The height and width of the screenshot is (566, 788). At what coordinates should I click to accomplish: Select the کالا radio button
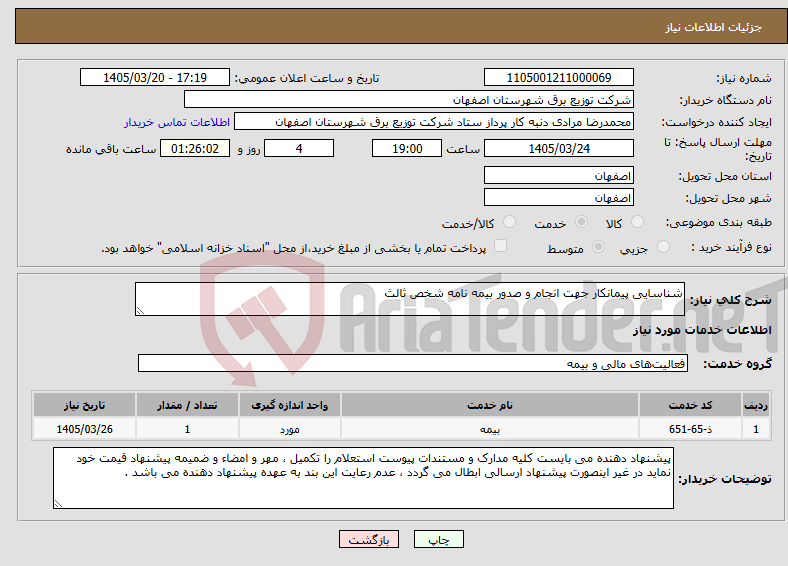tap(637, 222)
